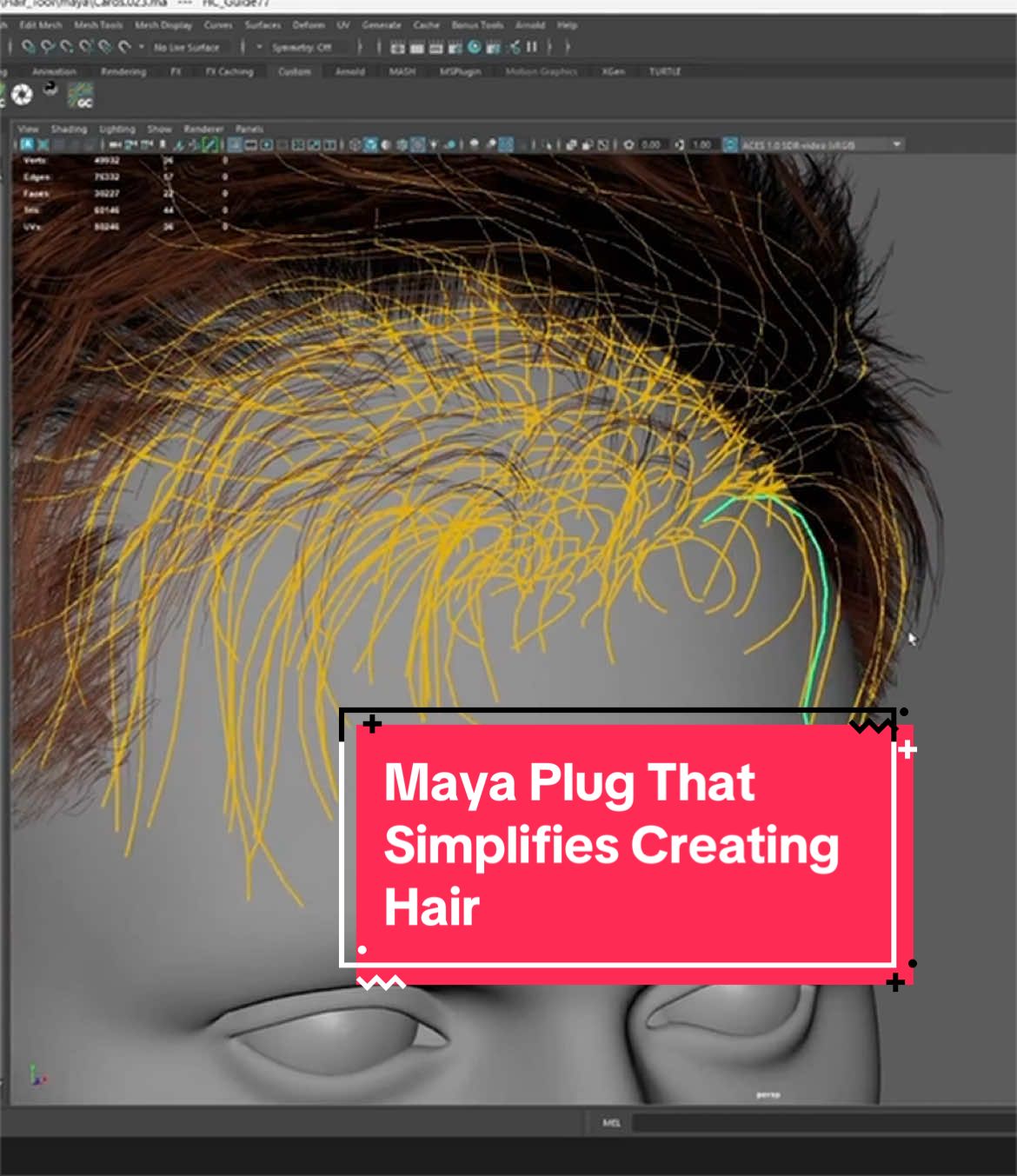Viewport: 1017px width, 1176px height.
Task: Open the viewport Panels menu
Action: 249,129
